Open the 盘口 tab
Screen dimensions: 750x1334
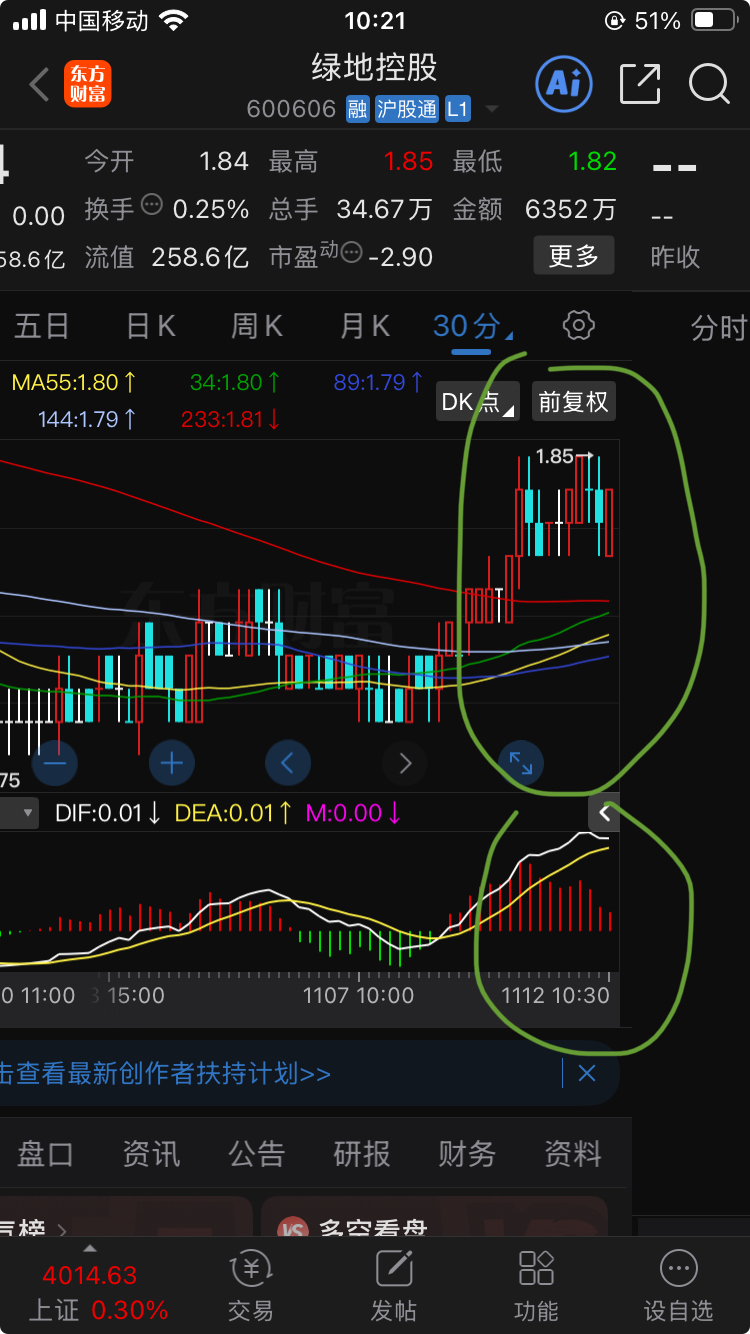click(x=45, y=1154)
